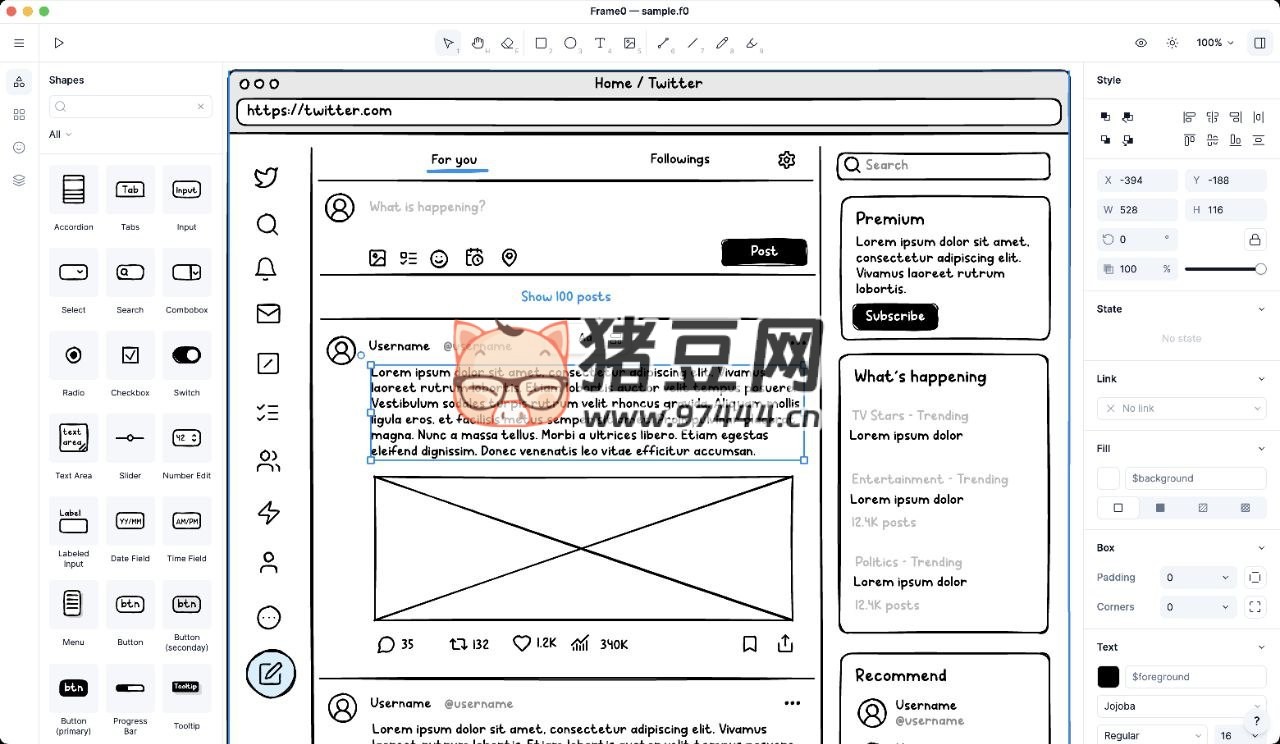Open the 100% zoom dropdown
This screenshot has height=744, width=1280.
(x=1215, y=43)
